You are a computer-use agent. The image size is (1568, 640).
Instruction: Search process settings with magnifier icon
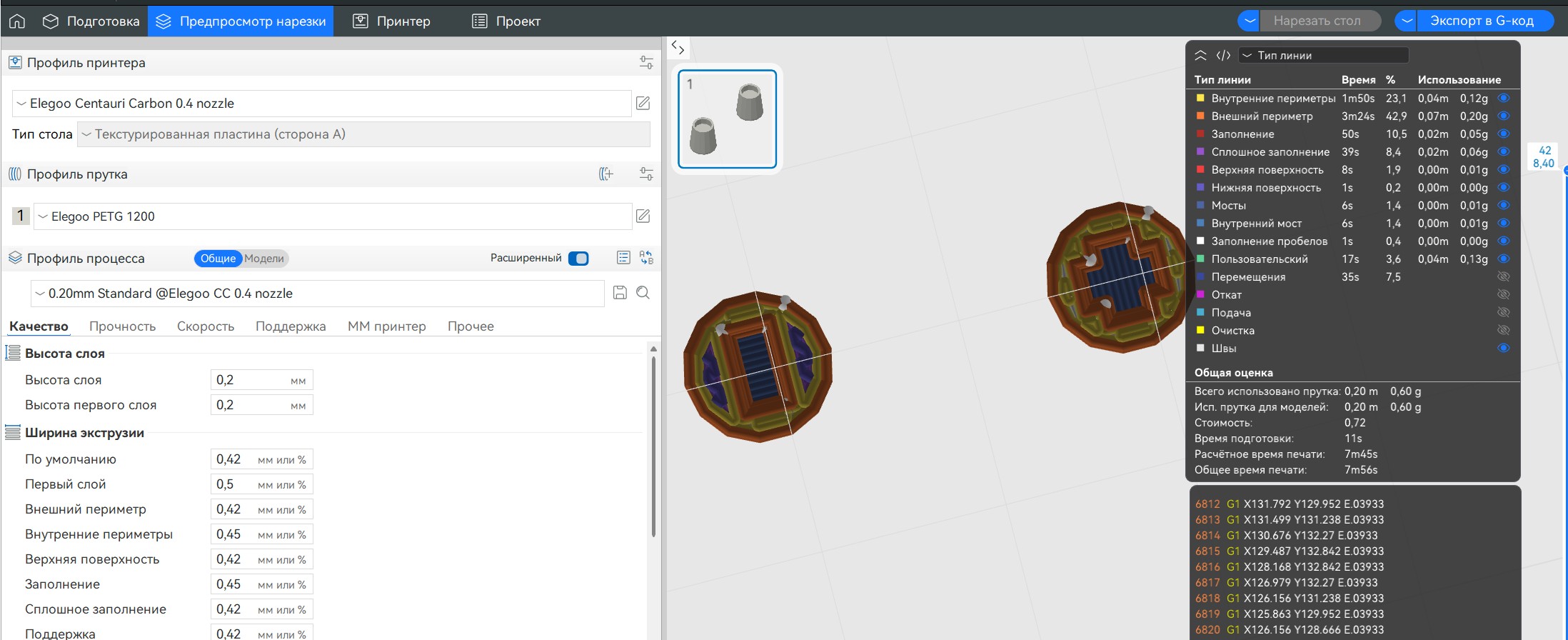[x=643, y=293]
